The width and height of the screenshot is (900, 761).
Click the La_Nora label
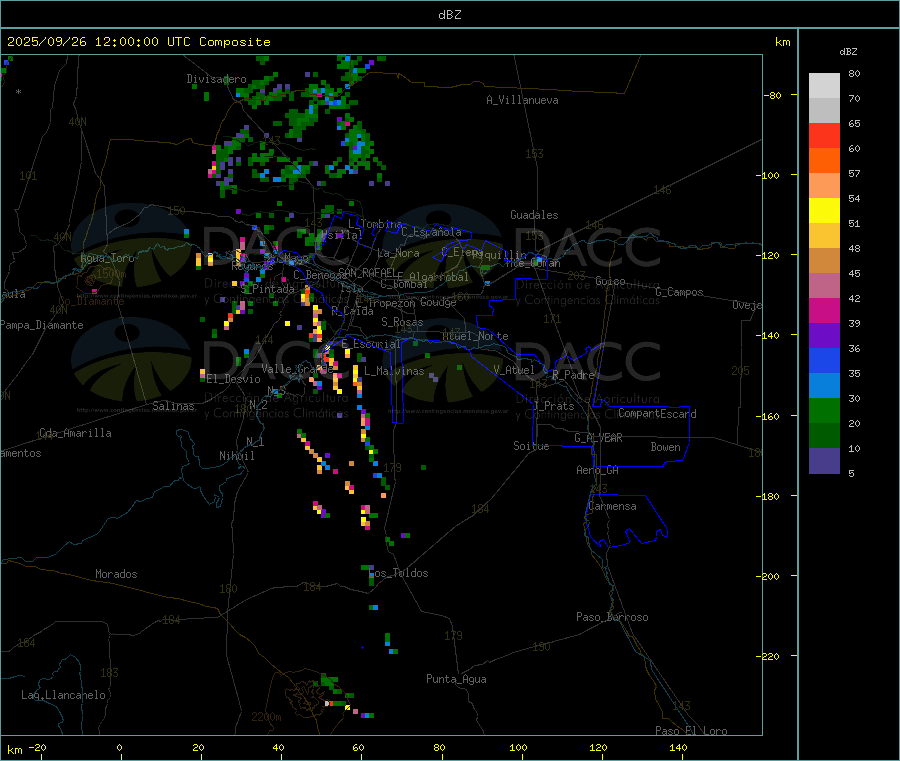tap(398, 254)
